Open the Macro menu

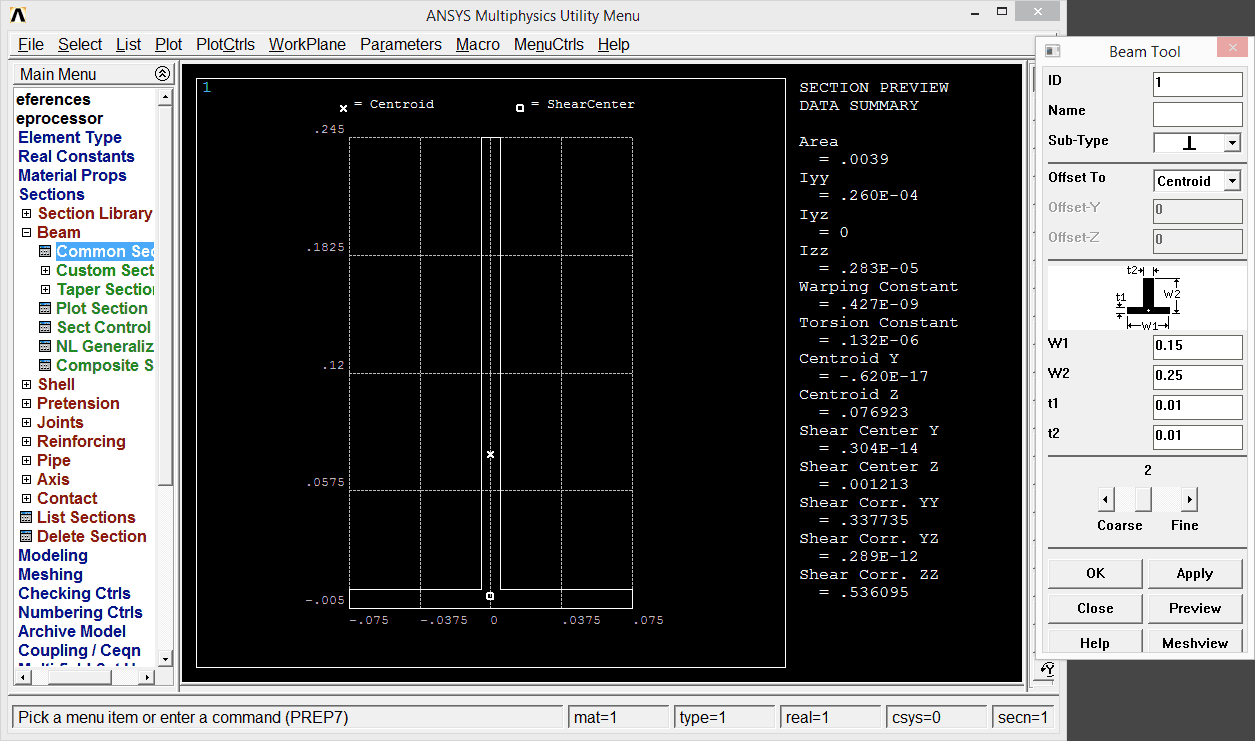[x=478, y=44]
